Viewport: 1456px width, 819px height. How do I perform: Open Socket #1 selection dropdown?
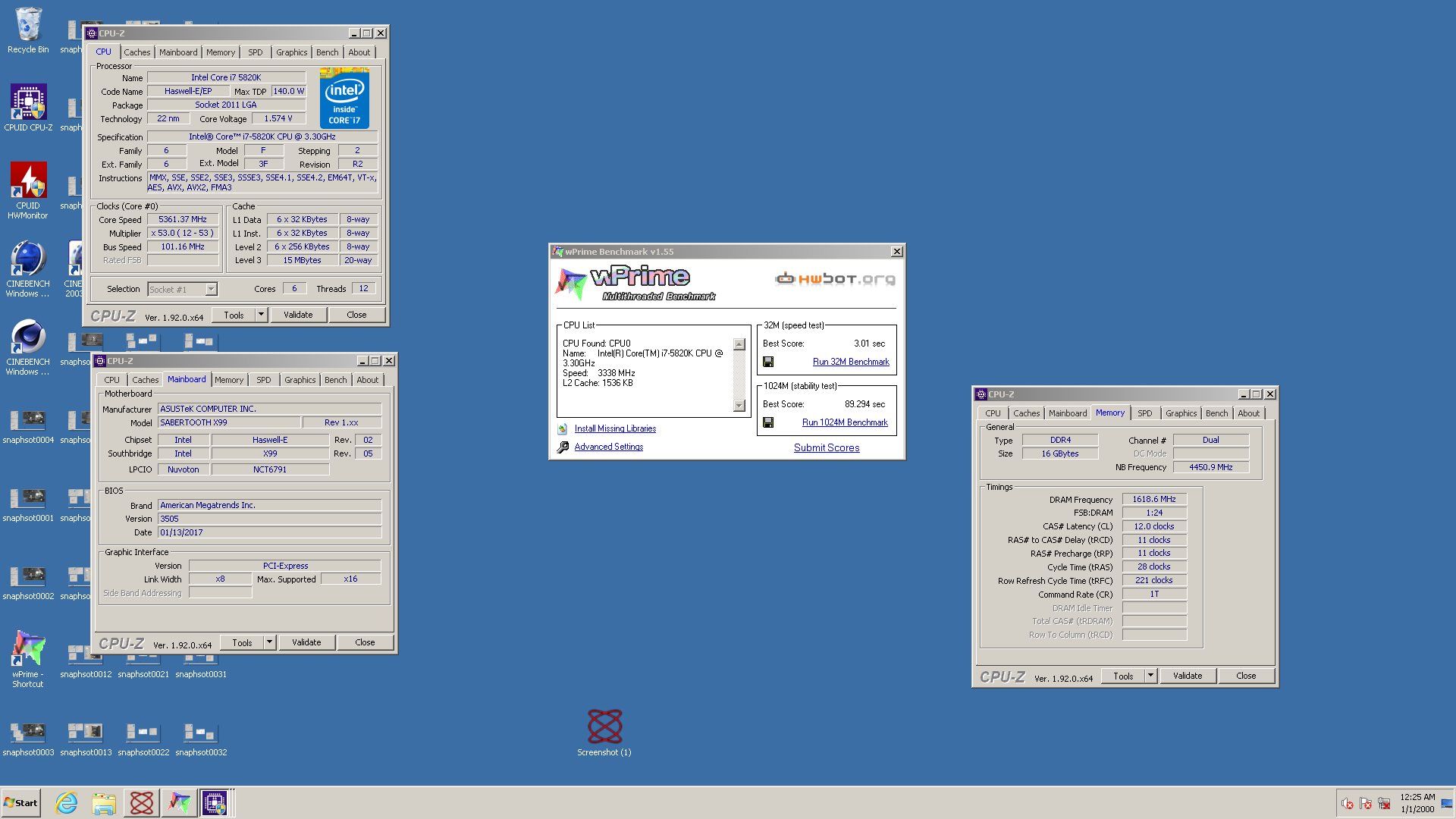click(x=212, y=289)
